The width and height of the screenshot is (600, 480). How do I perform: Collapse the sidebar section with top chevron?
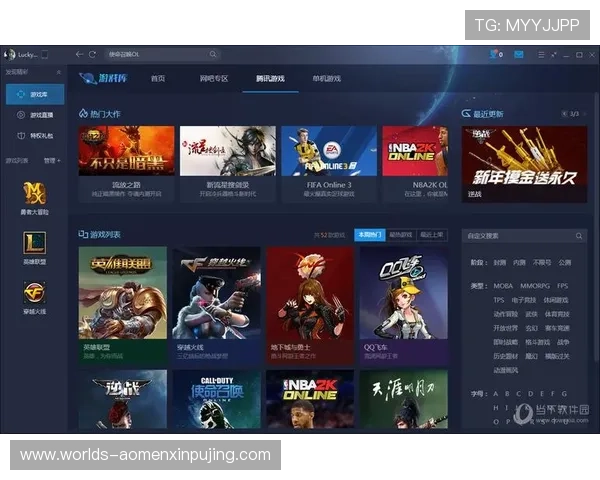(58, 73)
